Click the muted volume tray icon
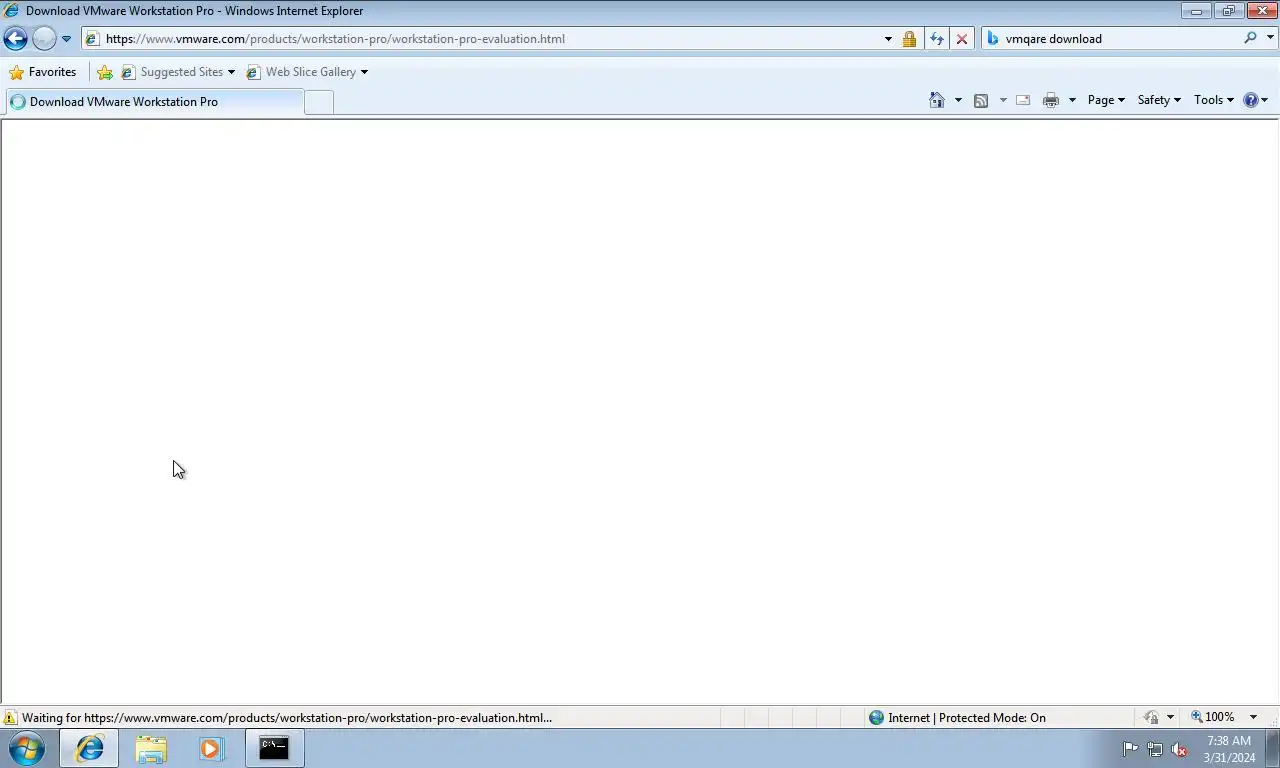Viewport: 1280px width, 768px height. click(1179, 749)
